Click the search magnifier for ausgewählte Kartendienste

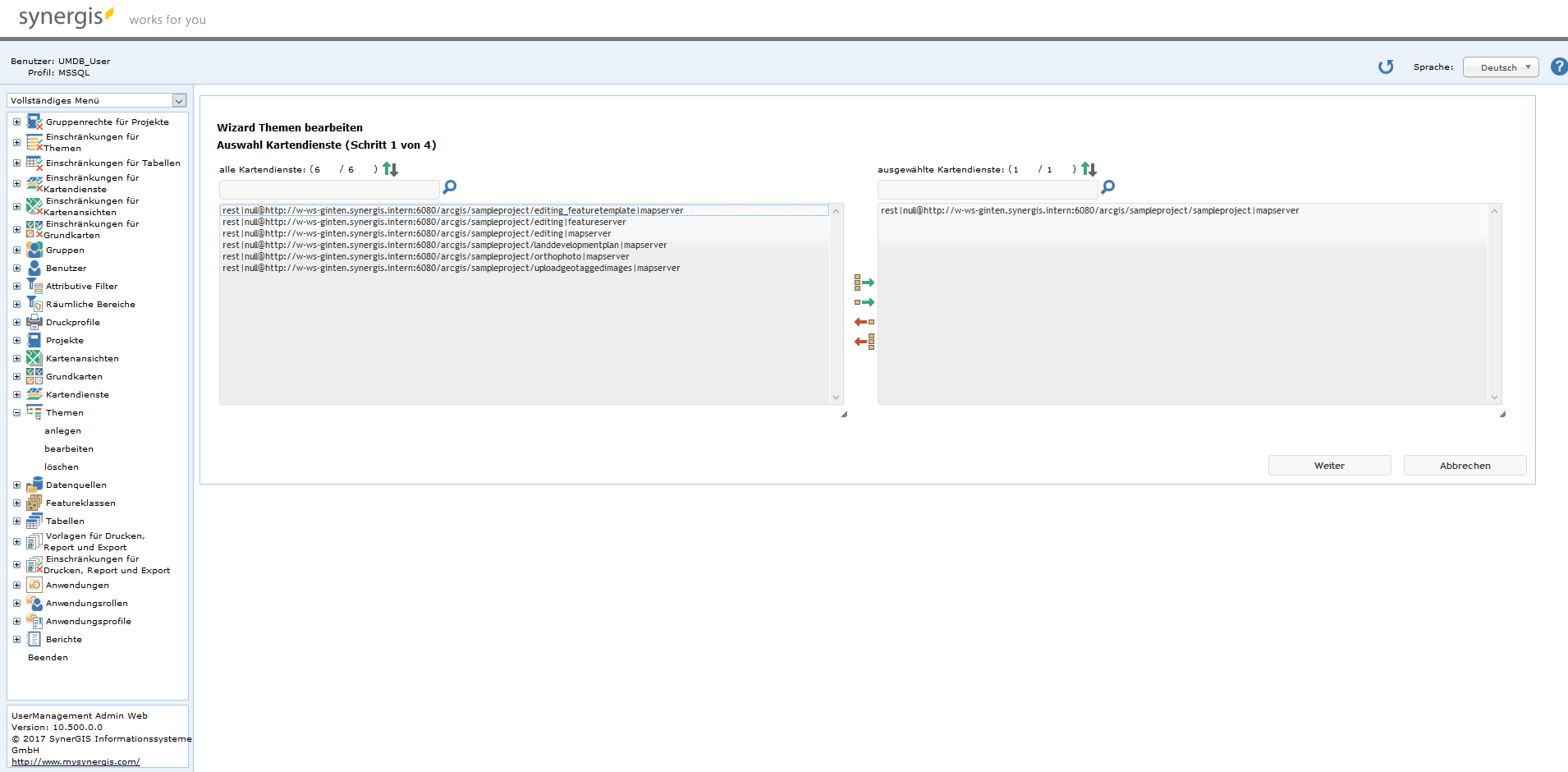pyautogui.click(x=1108, y=187)
